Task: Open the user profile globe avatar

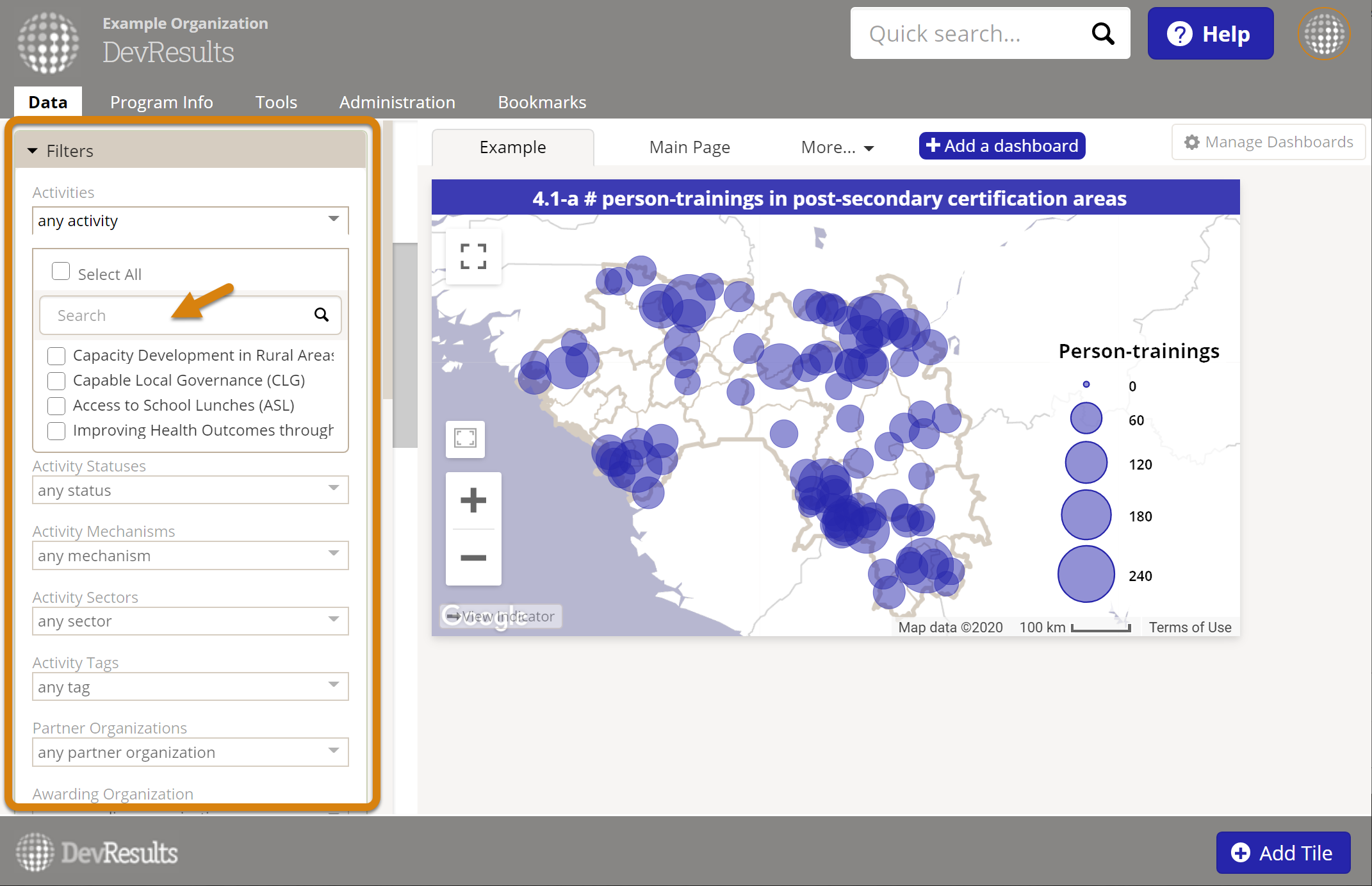Action: pos(1323,33)
